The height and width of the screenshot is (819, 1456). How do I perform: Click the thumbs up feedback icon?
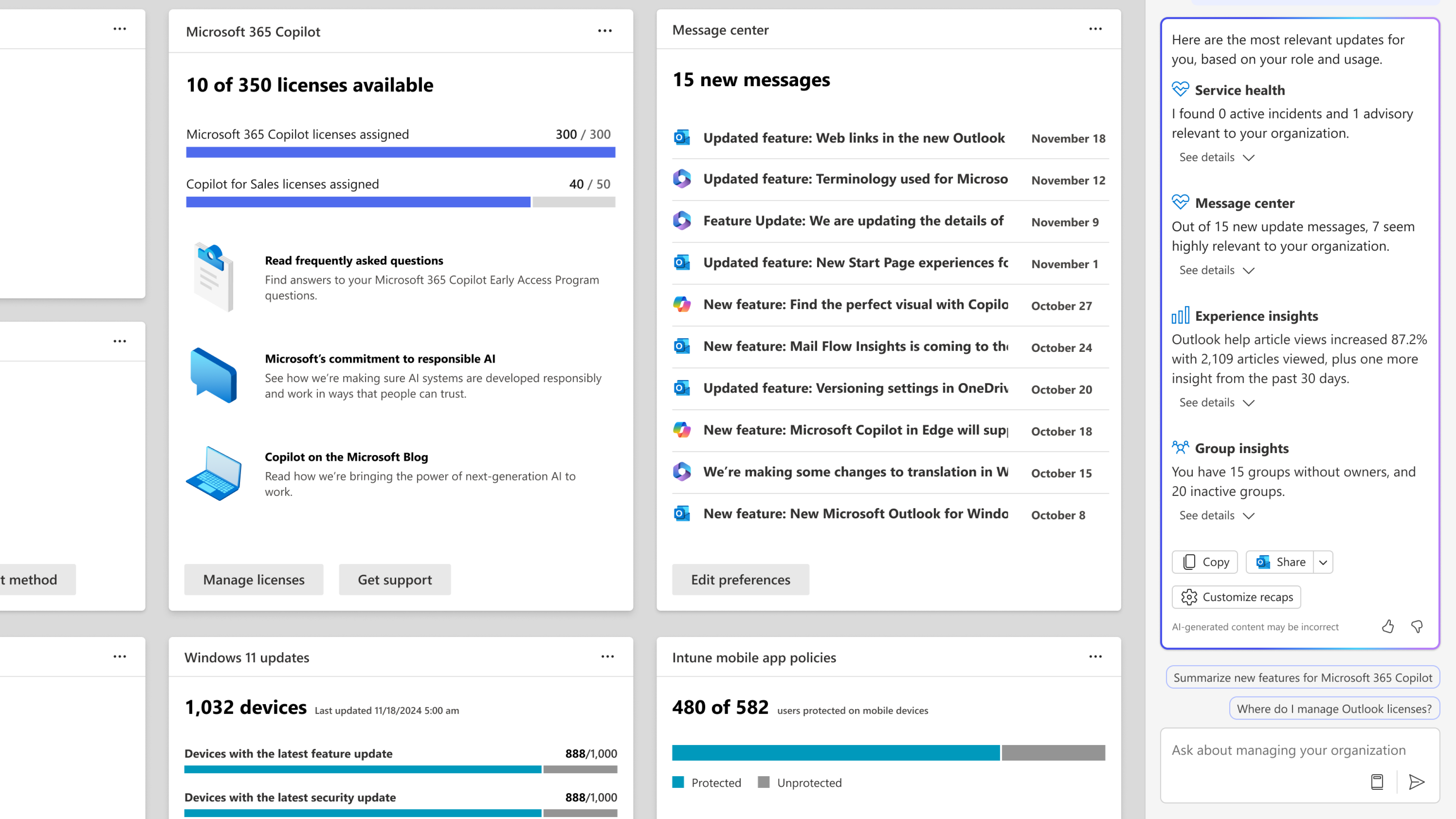point(1388,626)
